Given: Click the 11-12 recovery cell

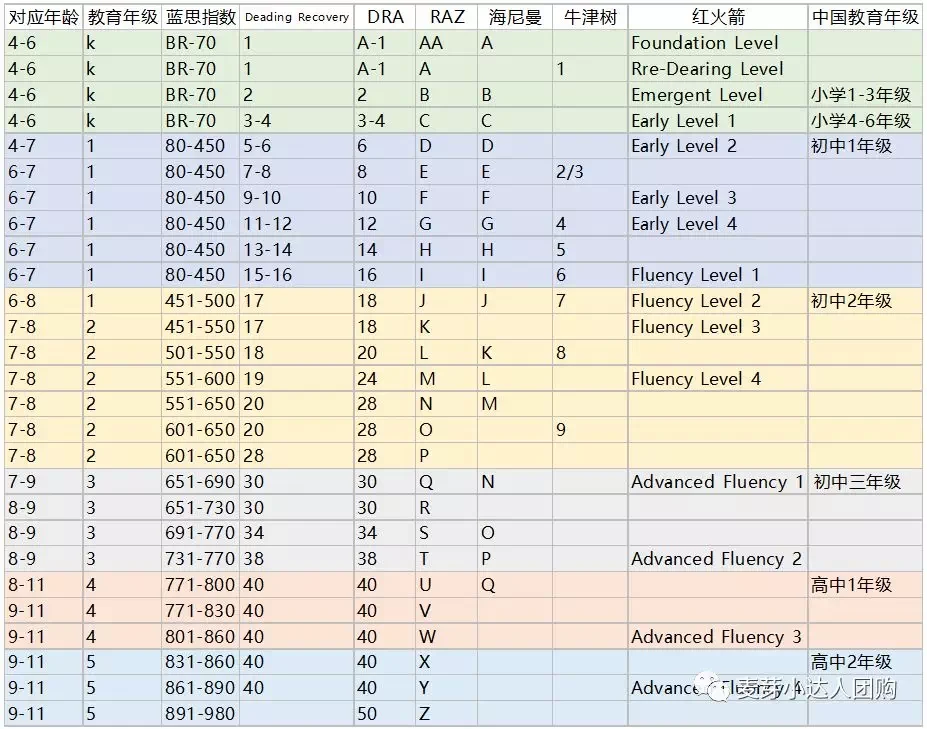Looking at the screenshot, I should click(297, 223).
